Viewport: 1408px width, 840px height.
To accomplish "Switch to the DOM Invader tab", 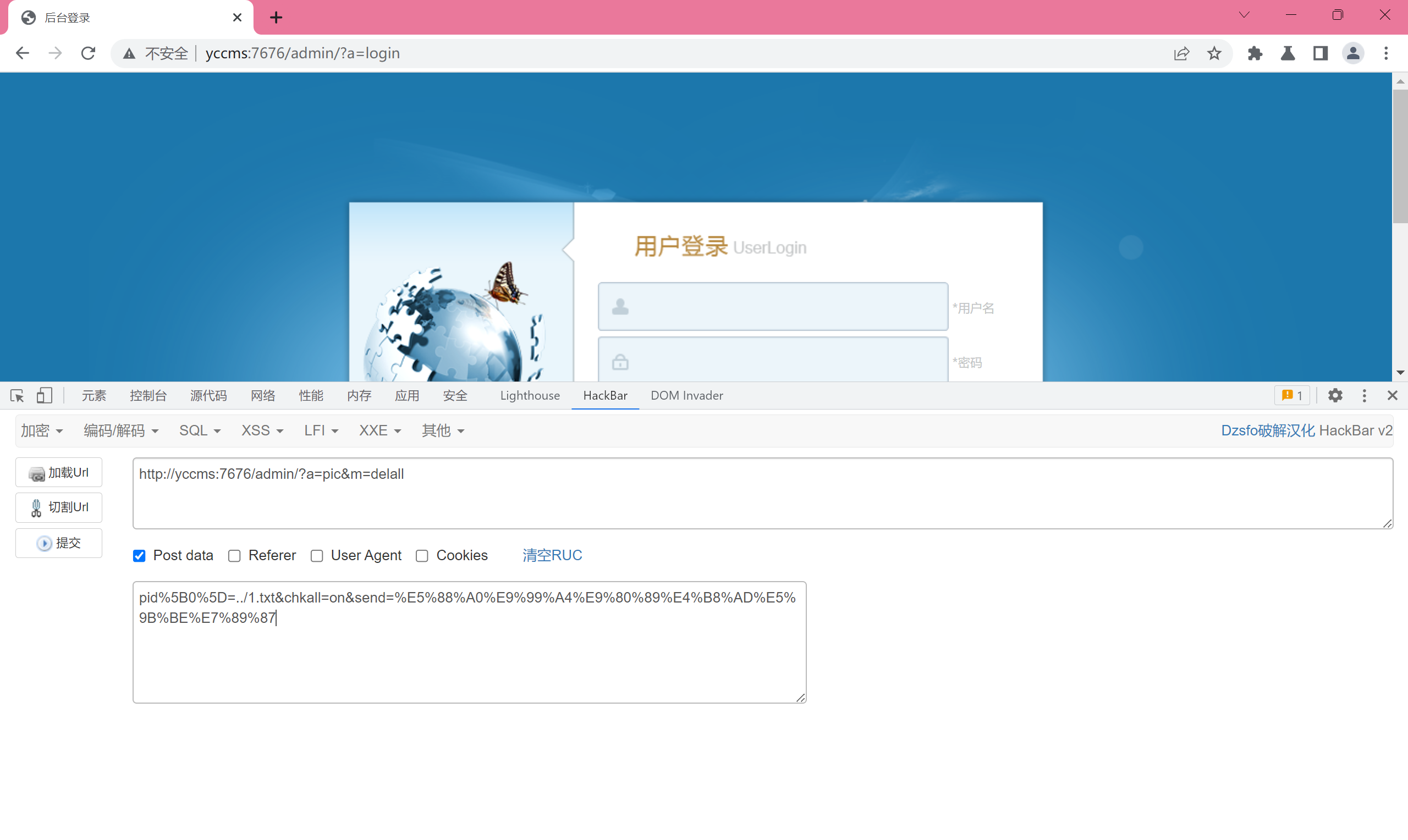I will tap(686, 396).
